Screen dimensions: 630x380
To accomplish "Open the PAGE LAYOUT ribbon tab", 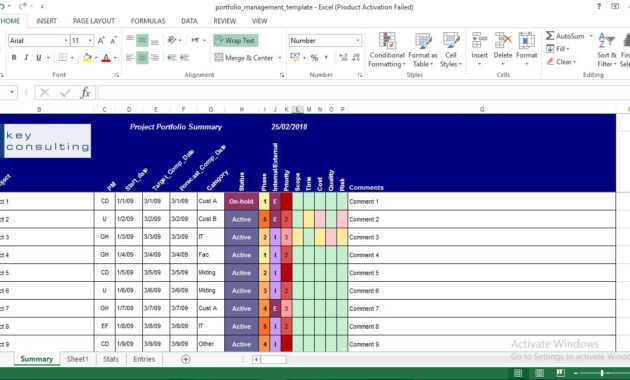I will coord(94,21).
